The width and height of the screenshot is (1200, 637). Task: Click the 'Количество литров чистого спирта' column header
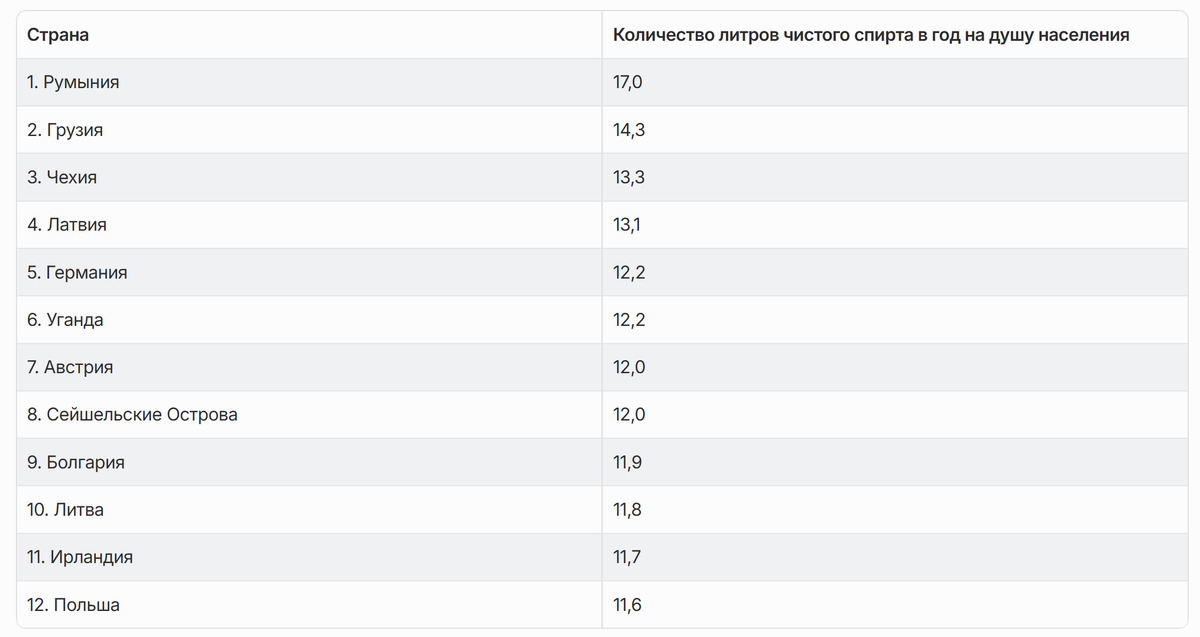coord(894,35)
